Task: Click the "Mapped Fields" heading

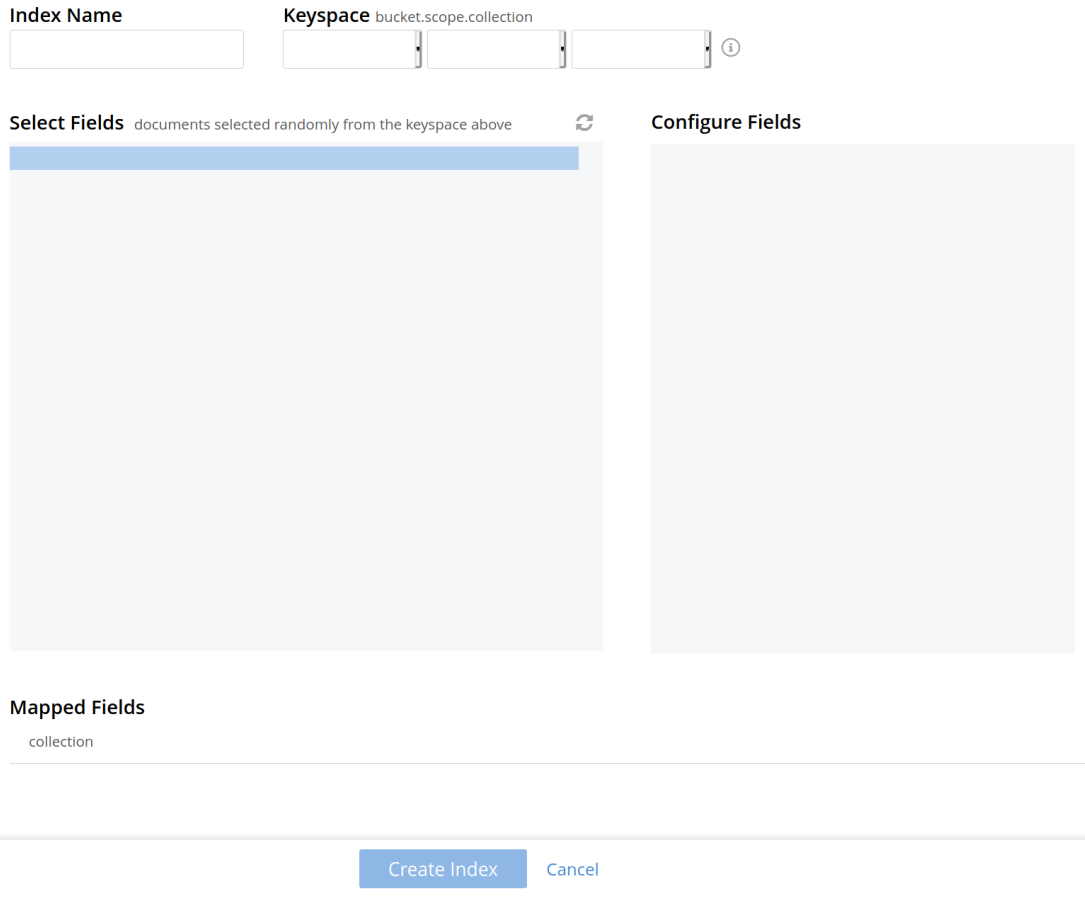Action: coord(77,708)
